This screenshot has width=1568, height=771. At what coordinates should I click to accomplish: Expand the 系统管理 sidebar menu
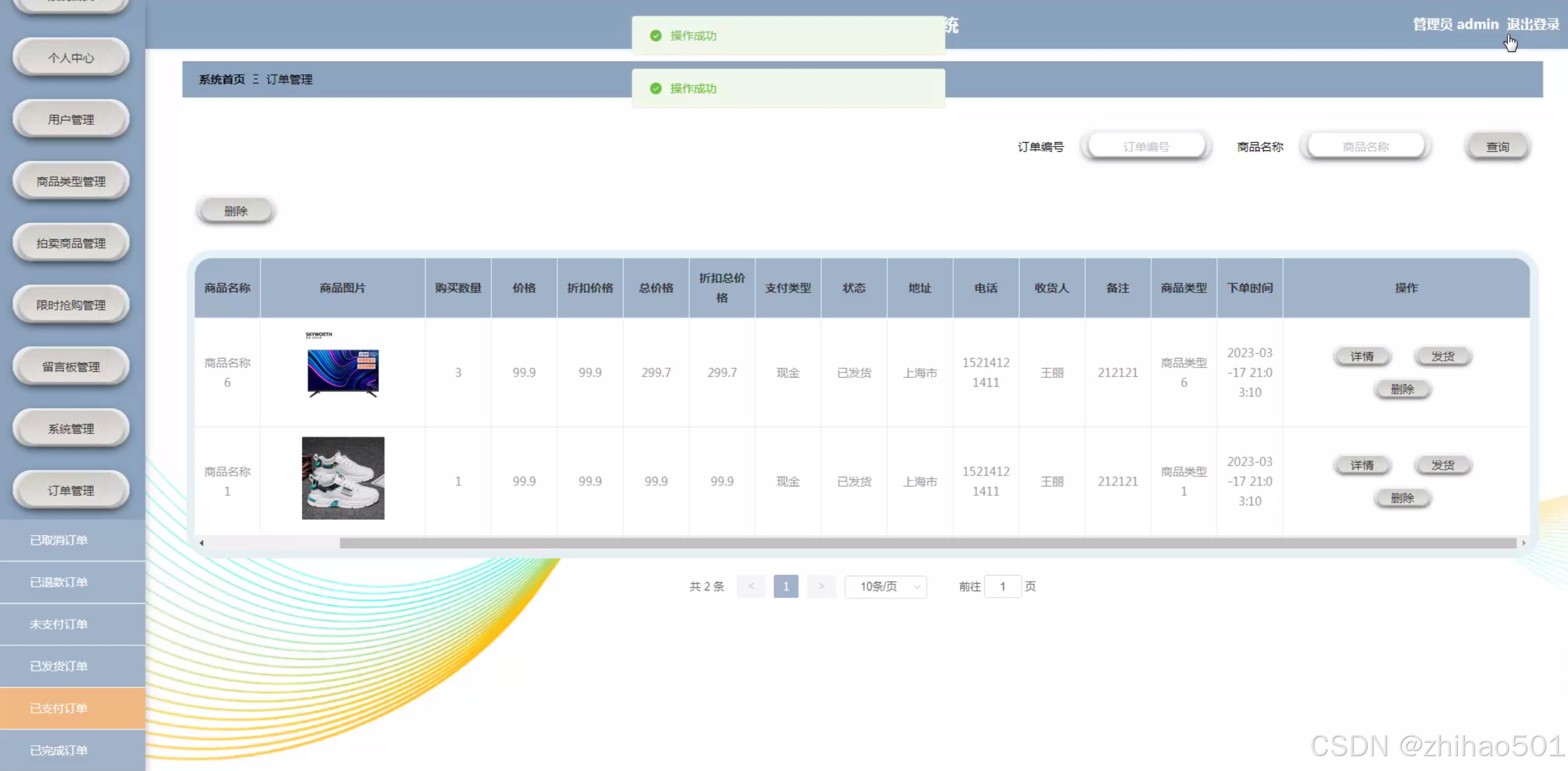(x=71, y=428)
